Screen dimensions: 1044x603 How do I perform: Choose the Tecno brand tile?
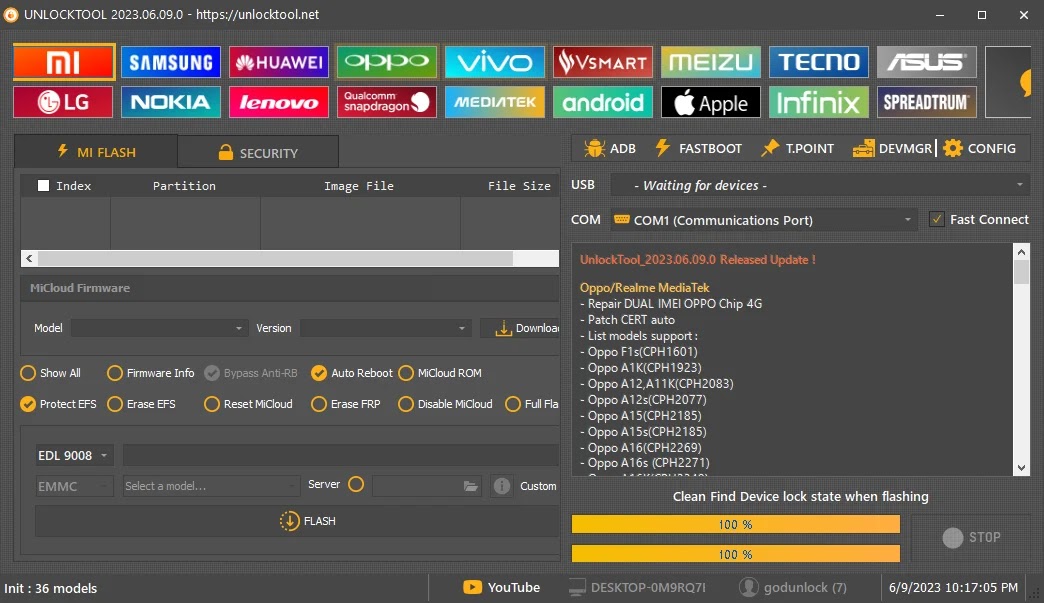click(819, 63)
